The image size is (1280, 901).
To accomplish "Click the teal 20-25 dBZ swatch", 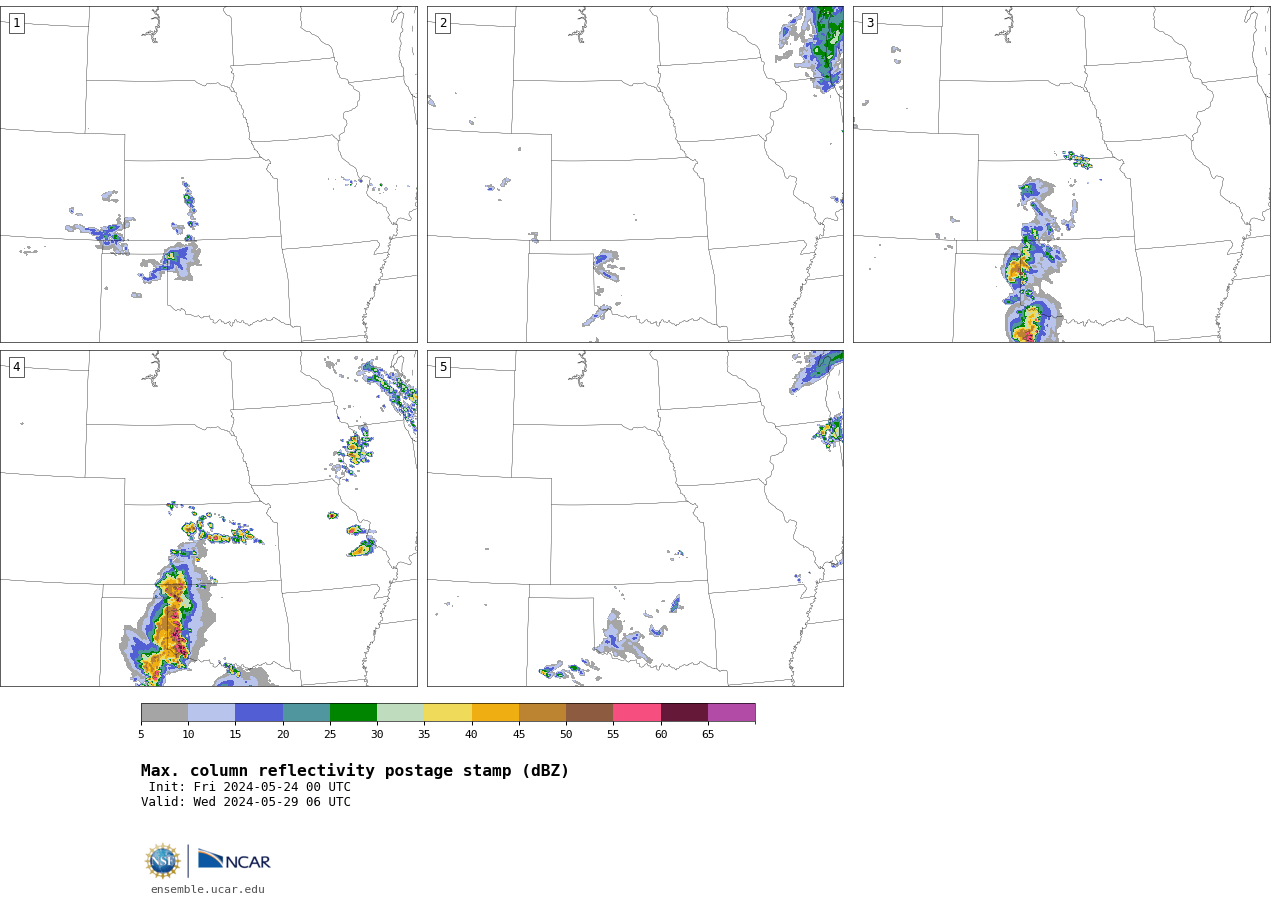I will coord(306,713).
